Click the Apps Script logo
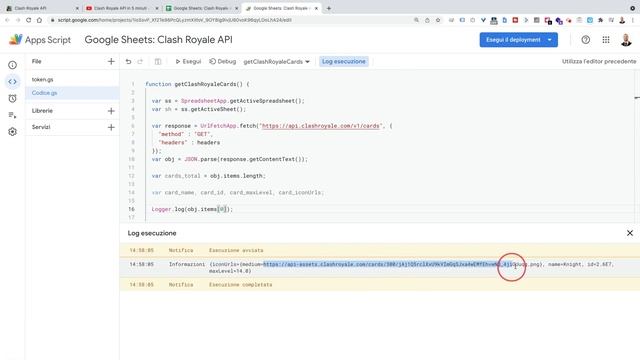 coord(40,40)
